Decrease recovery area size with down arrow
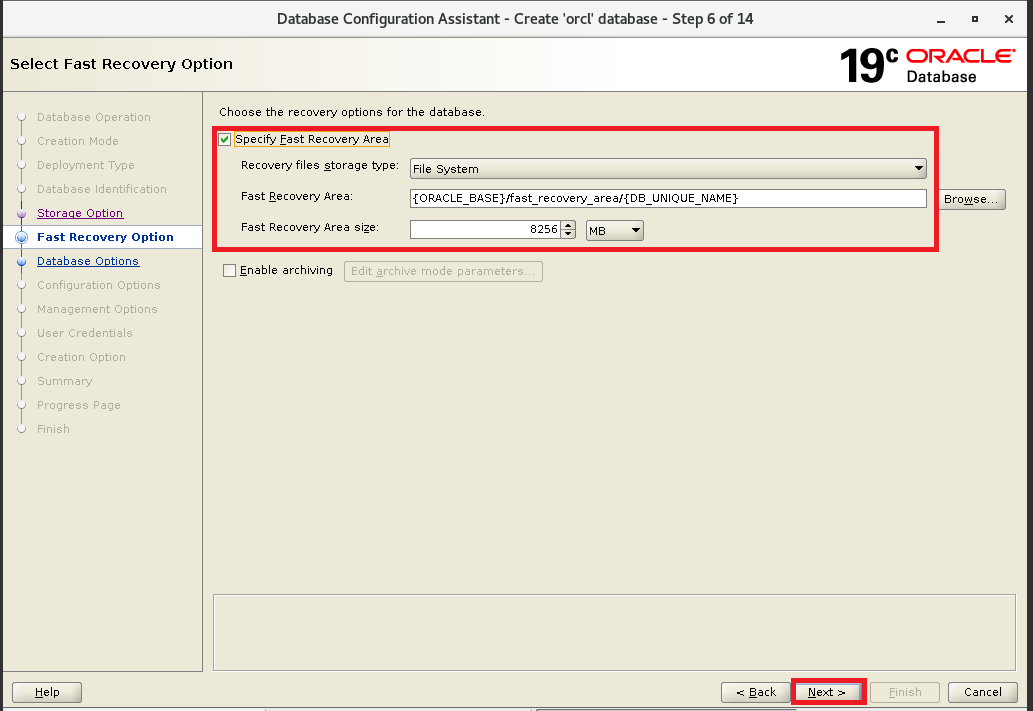 pos(569,235)
